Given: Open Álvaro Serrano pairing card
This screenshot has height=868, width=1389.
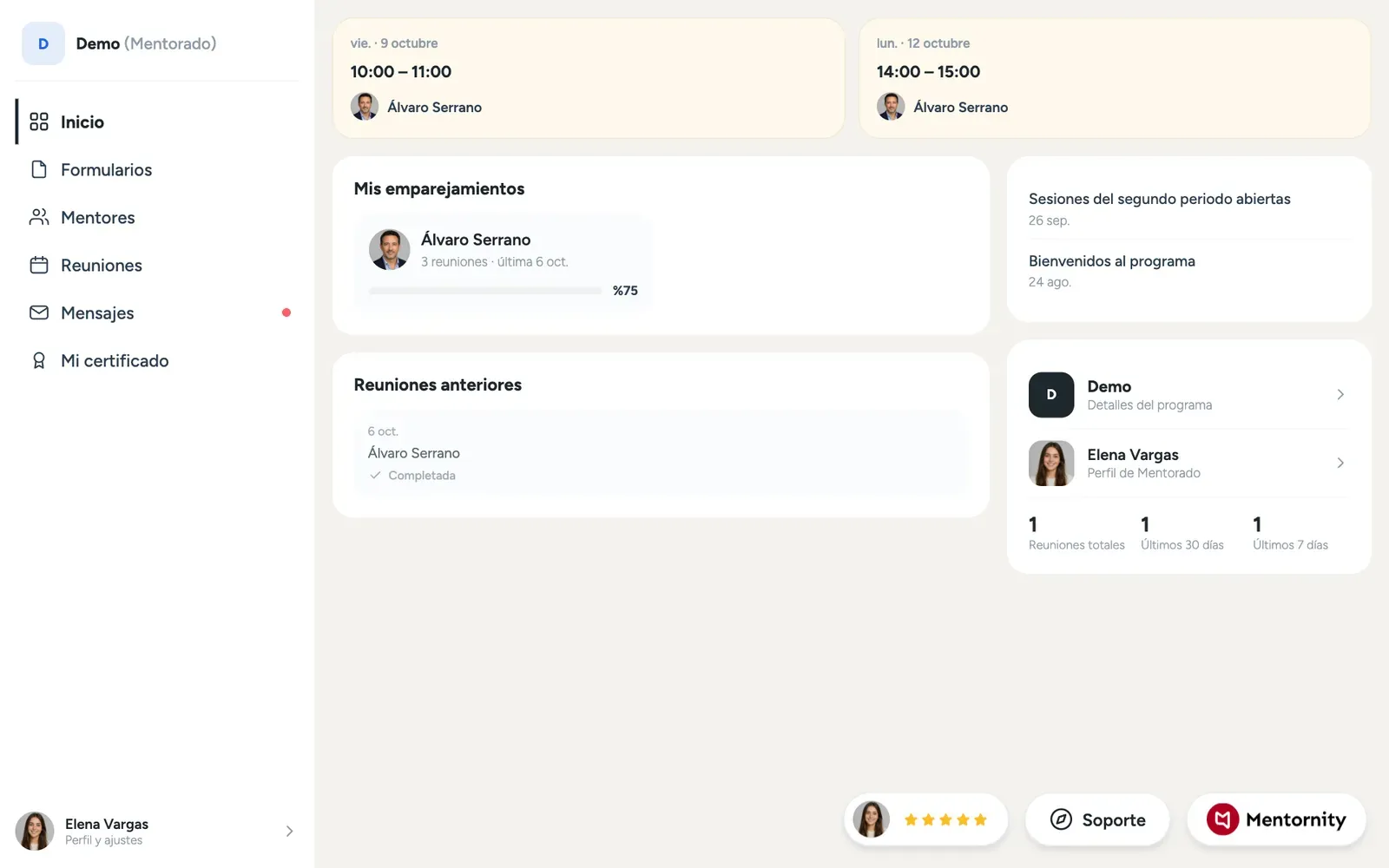Looking at the screenshot, I should point(503,261).
